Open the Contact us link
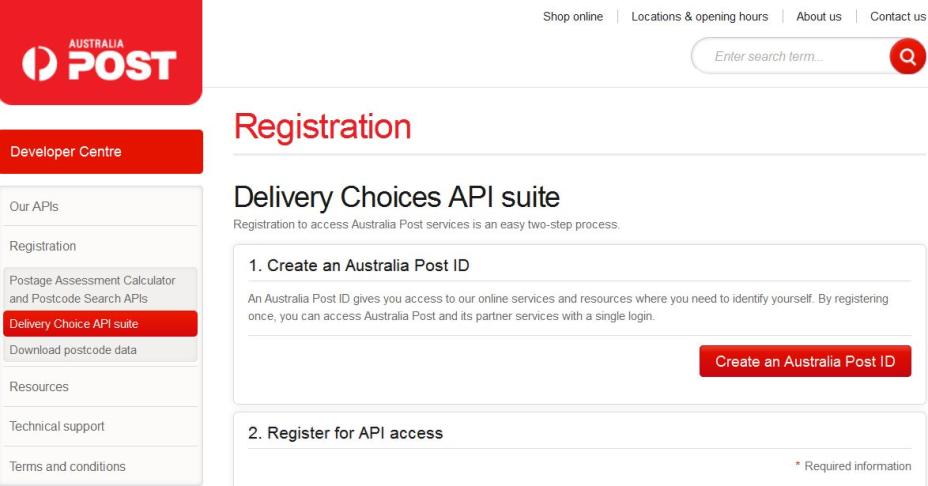 (897, 17)
